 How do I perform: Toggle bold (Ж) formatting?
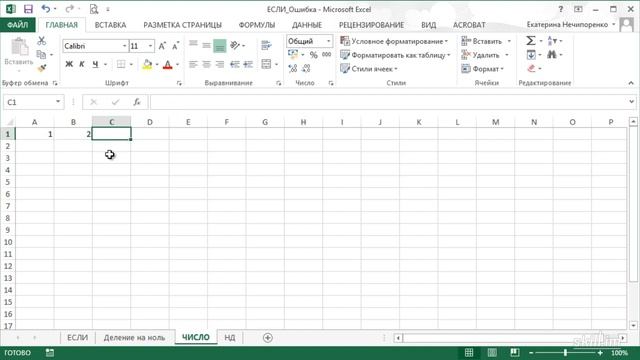[69, 64]
